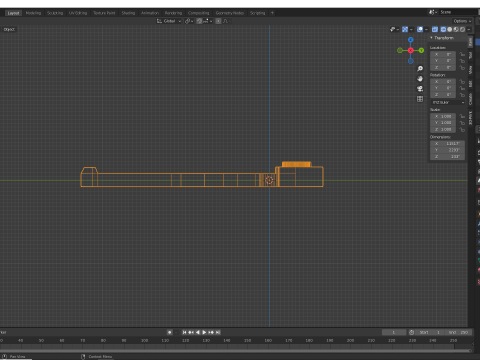Jump to timeline start frame
The width and height of the screenshot is (480, 360).
click(x=184, y=332)
